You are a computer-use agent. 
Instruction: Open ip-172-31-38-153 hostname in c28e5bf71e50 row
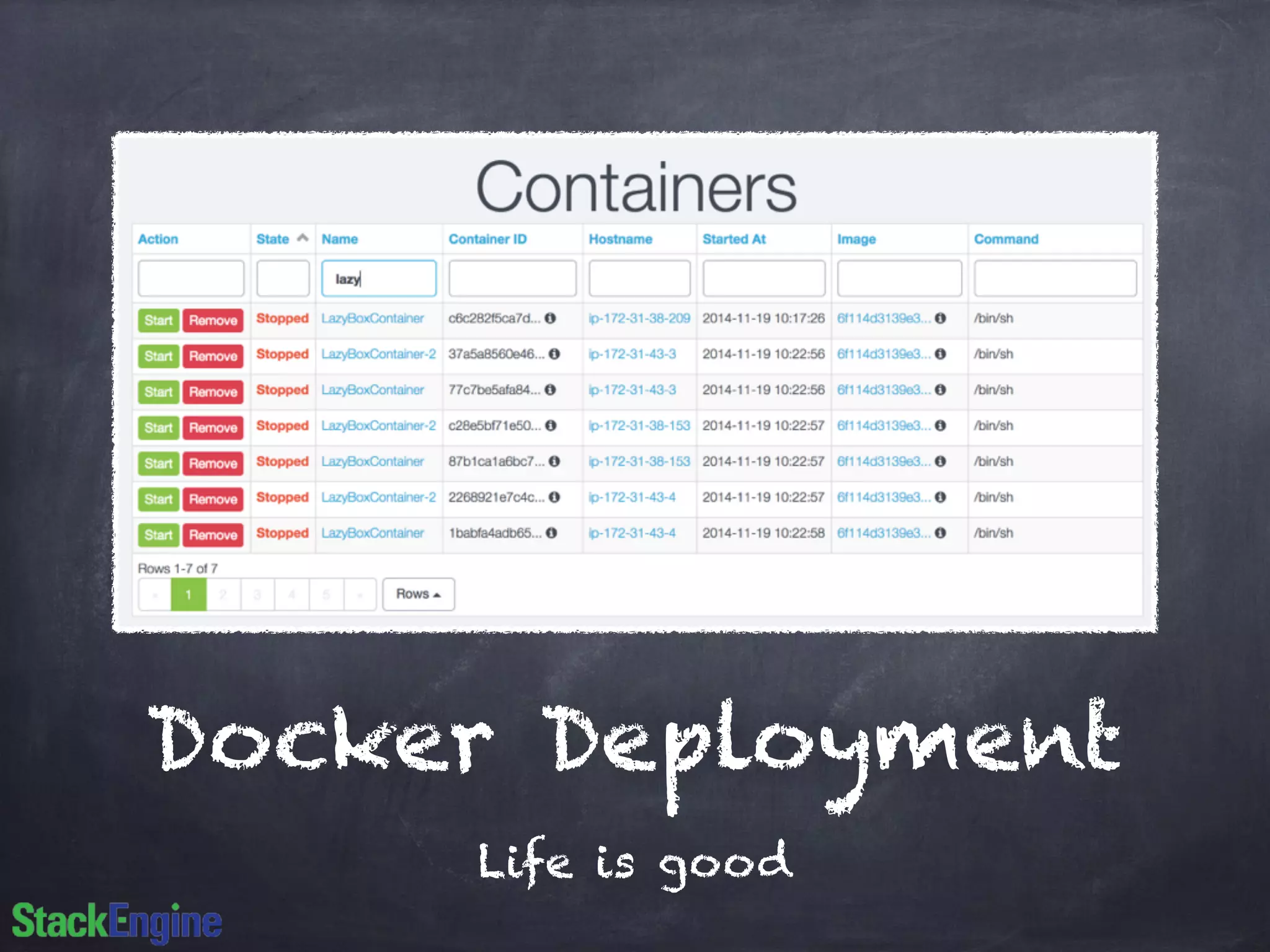pos(639,426)
